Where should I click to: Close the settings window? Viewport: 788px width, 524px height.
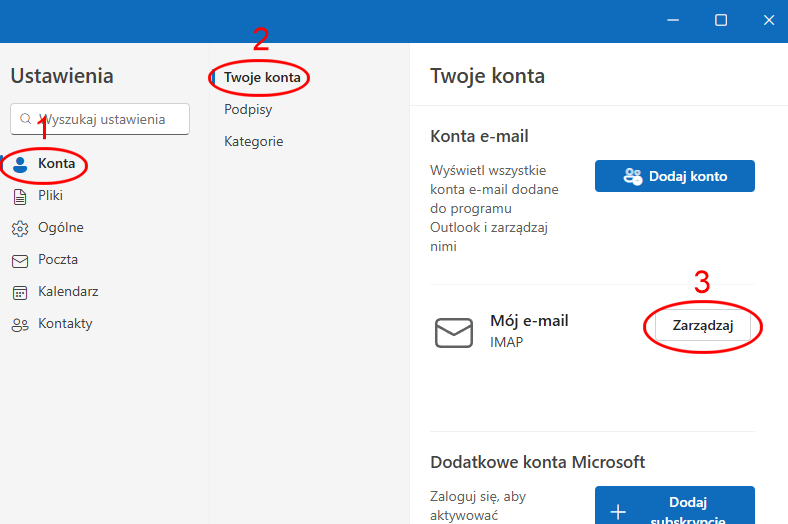(x=768, y=20)
